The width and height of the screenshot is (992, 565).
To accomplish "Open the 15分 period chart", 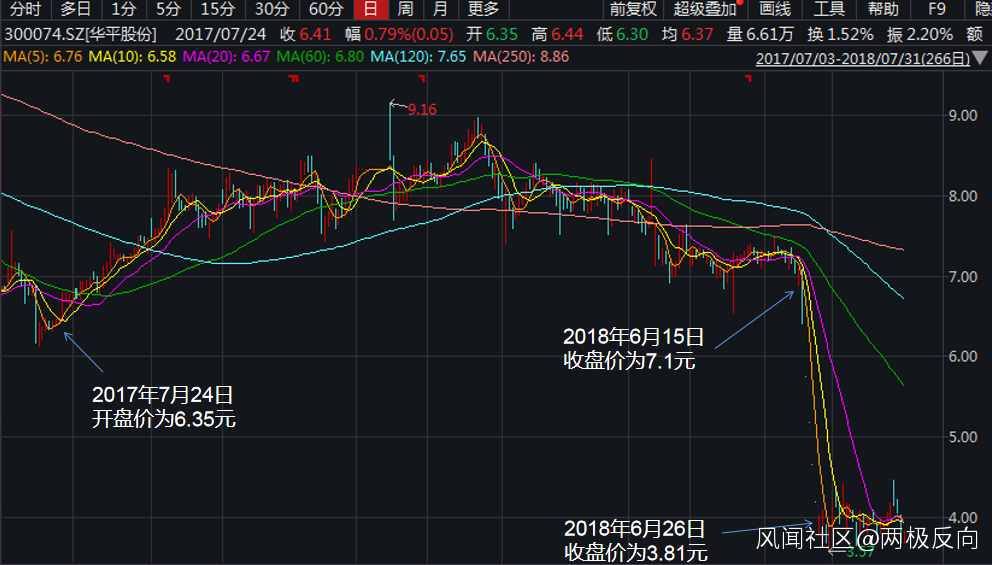I will pyautogui.click(x=217, y=10).
